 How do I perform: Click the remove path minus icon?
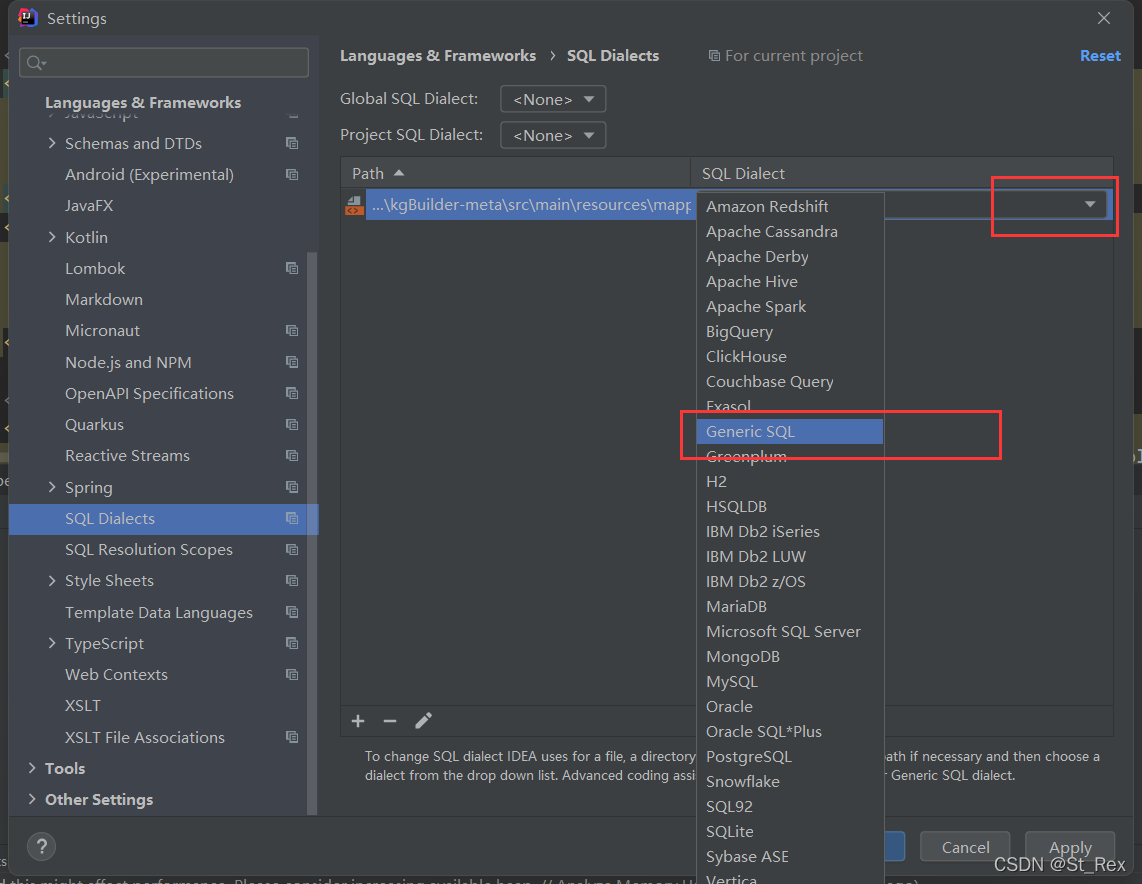(x=390, y=721)
